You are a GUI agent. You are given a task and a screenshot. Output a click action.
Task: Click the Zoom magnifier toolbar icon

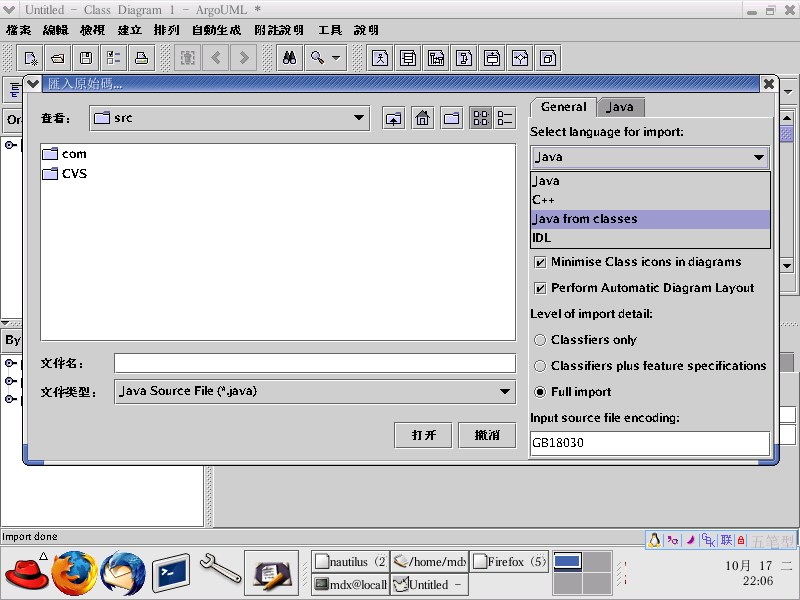317,58
